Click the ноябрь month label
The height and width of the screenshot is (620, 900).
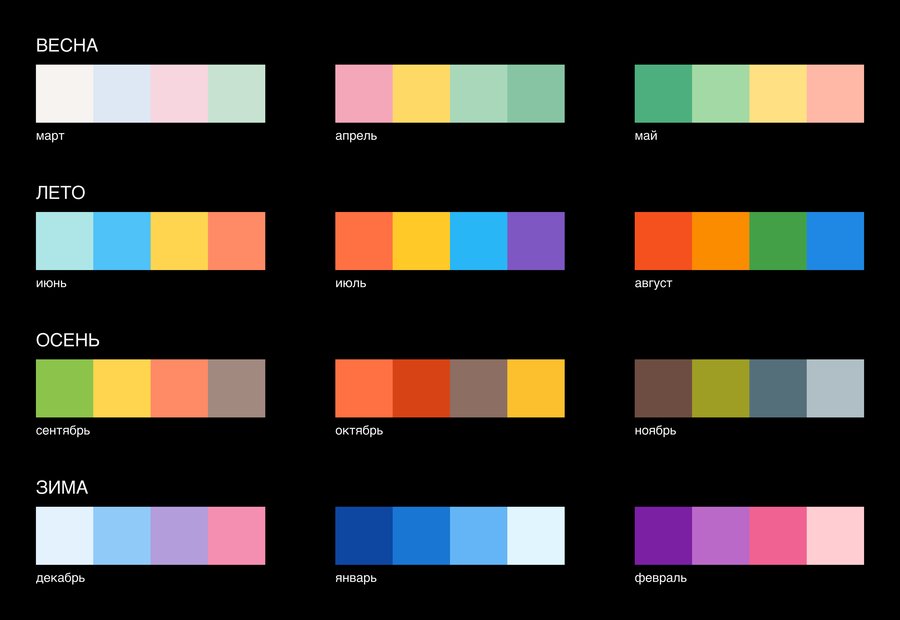655,431
